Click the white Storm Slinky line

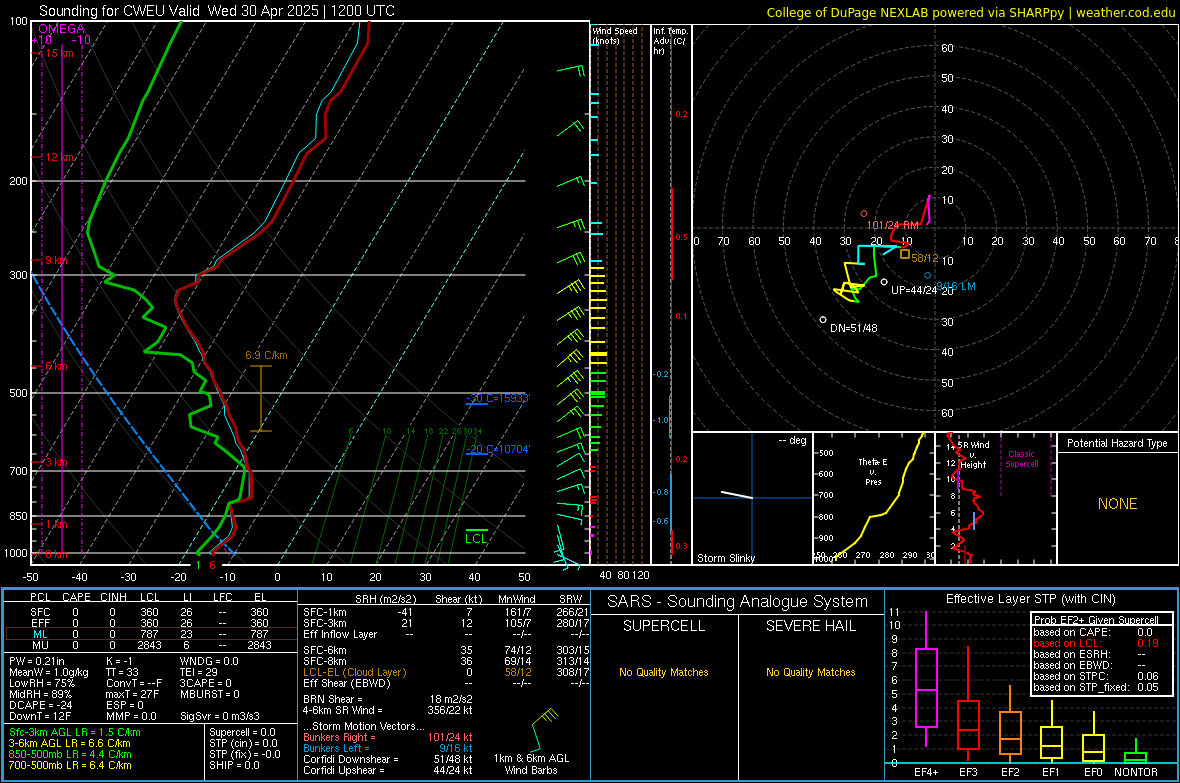click(737, 495)
